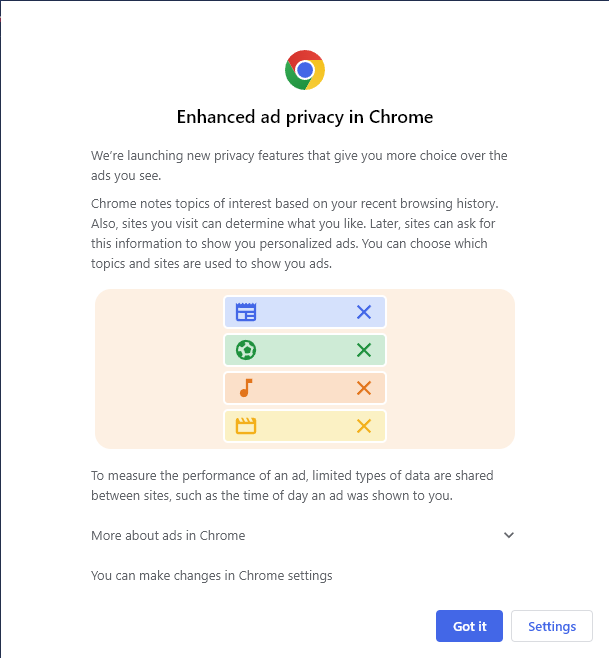Click the news topic icon in blue row
Viewport: 609px width, 658px height.
coord(246,312)
